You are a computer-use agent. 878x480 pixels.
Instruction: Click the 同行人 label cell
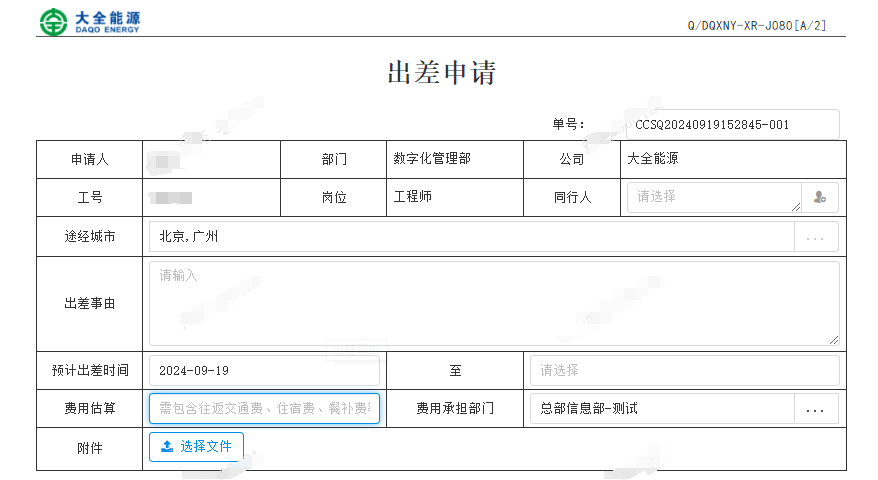(572, 198)
